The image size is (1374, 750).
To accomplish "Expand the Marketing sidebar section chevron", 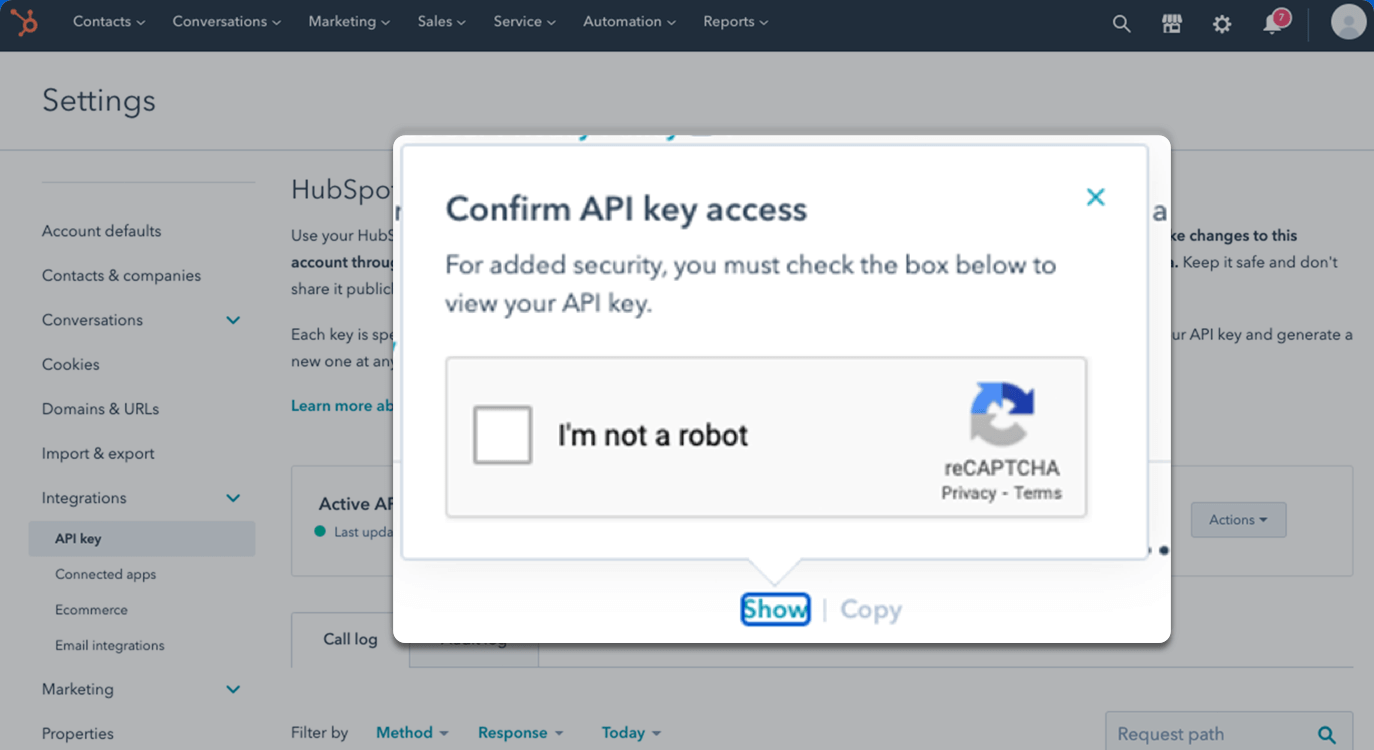I will pos(233,689).
